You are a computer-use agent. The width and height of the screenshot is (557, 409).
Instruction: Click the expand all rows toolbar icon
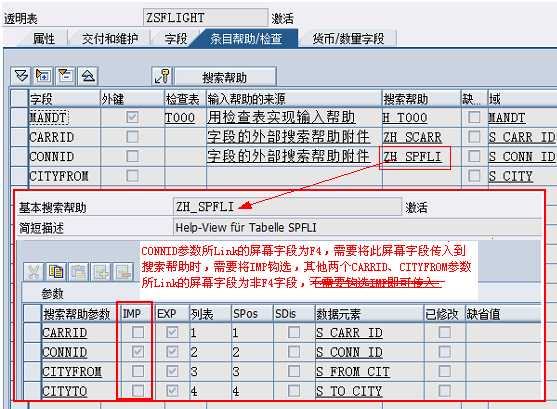tap(21, 76)
